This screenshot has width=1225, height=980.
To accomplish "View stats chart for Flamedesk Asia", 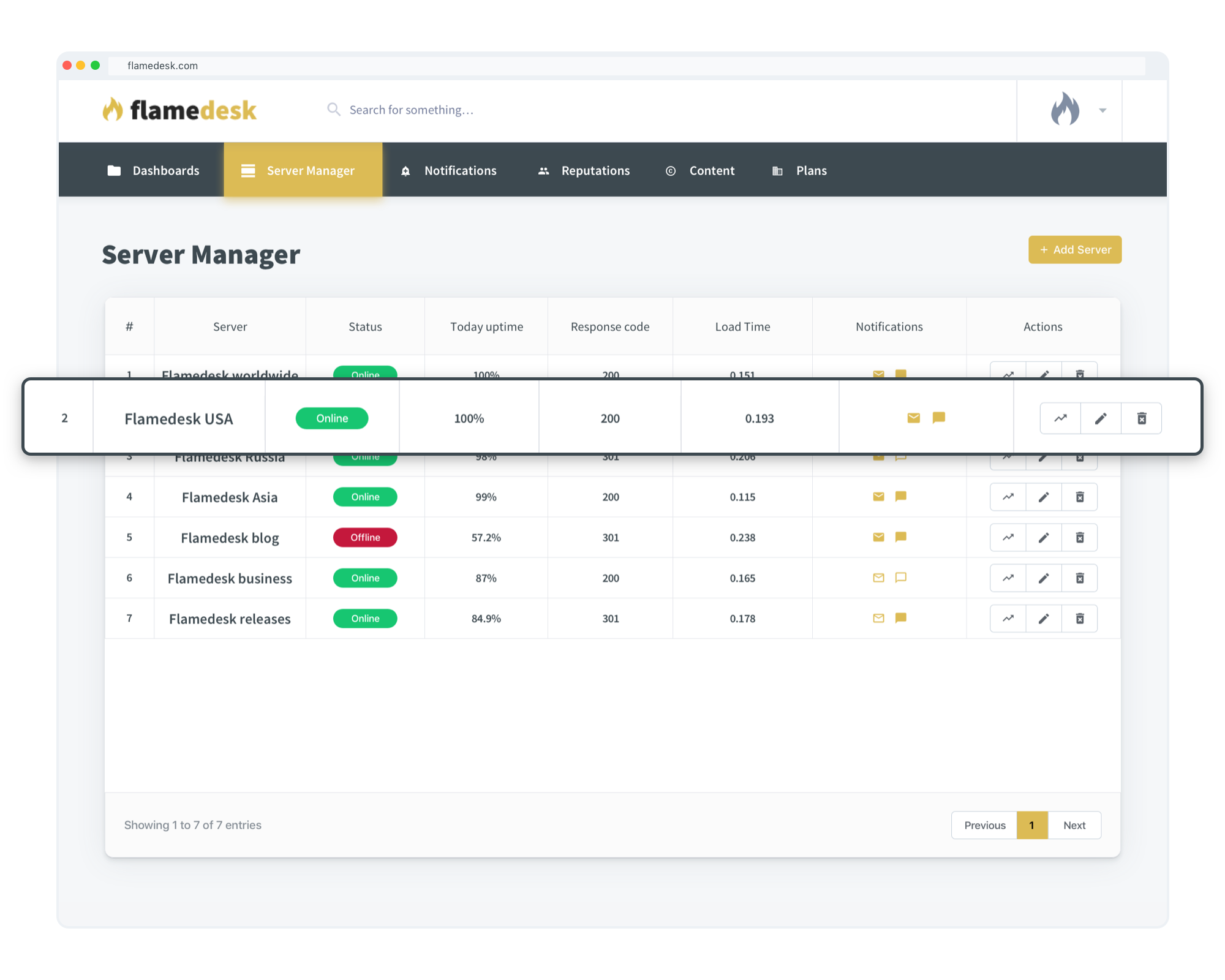I will pyautogui.click(x=1008, y=497).
